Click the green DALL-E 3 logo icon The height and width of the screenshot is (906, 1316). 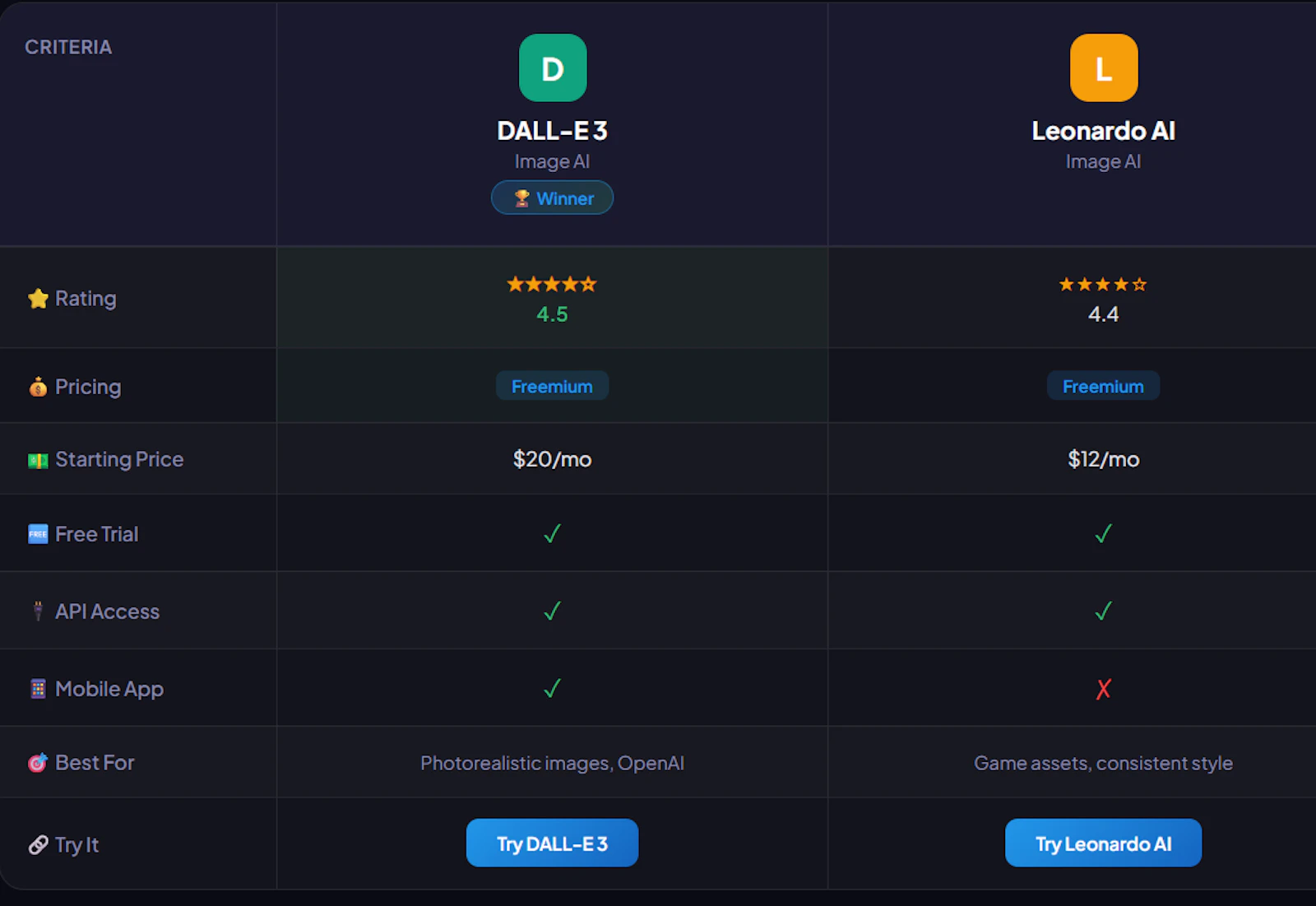[553, 67]
